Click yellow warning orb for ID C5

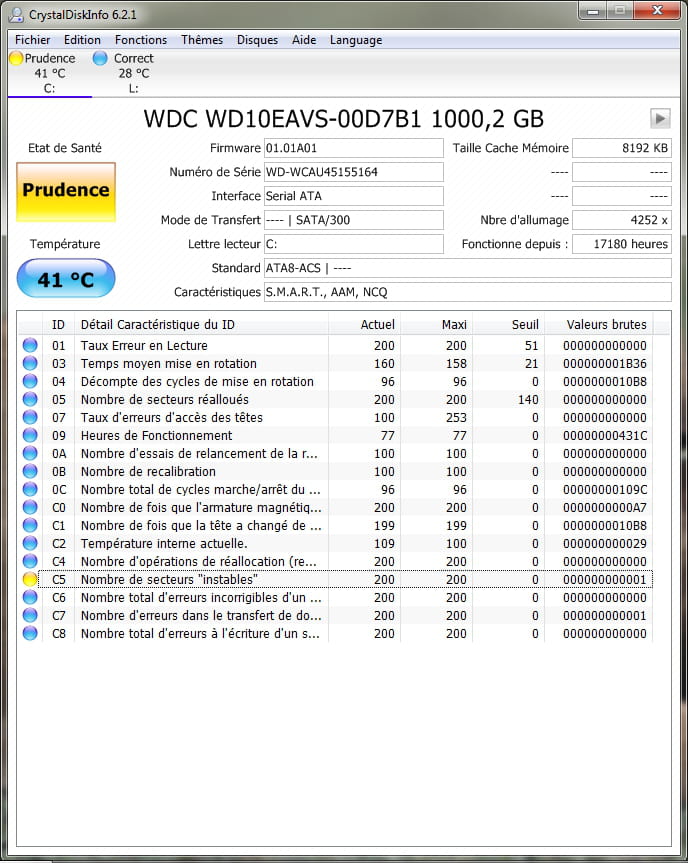click(30, 579)
